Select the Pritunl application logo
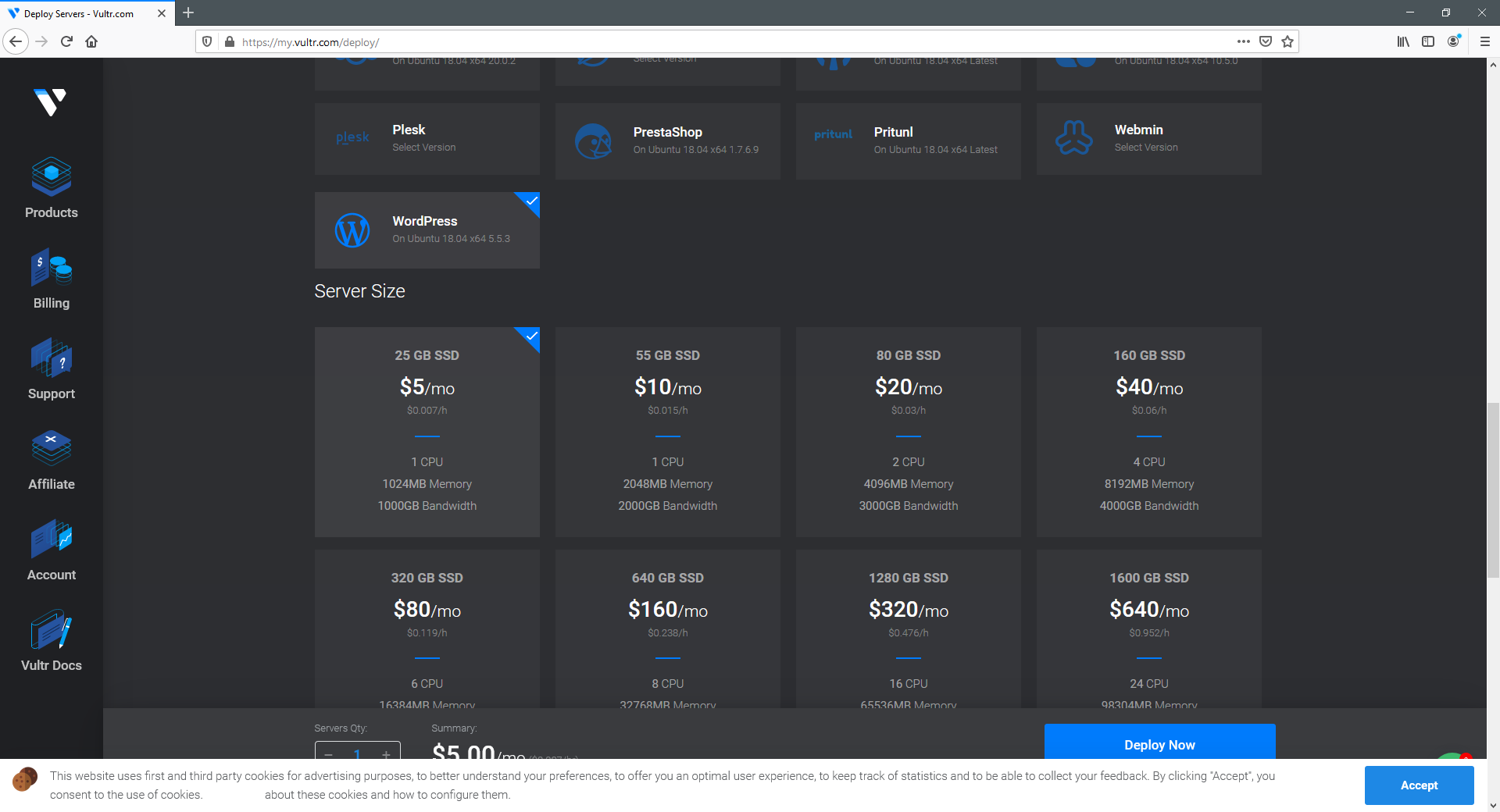The width and height of the screenshot is (1500, 812). click(x=834, y=134)
